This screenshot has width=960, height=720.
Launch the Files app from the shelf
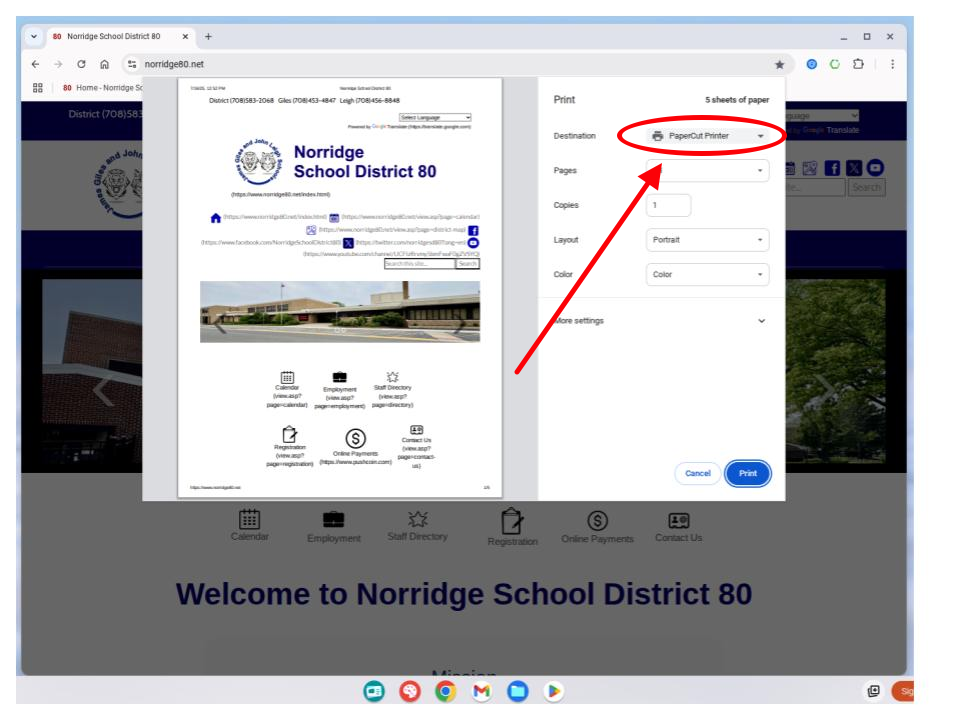(517, 691)
